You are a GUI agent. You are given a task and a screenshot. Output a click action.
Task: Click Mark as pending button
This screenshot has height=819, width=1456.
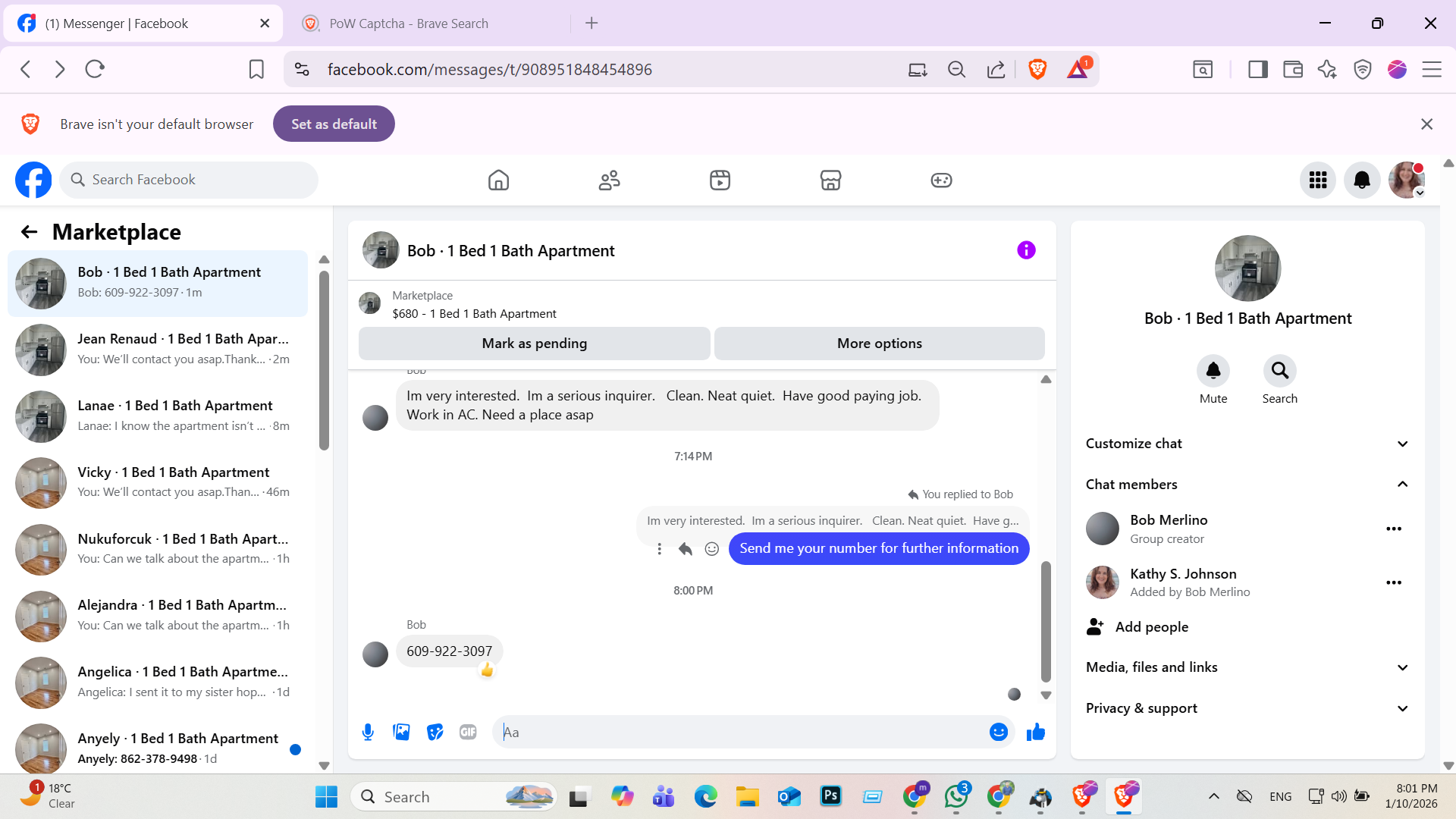point(534,344)
